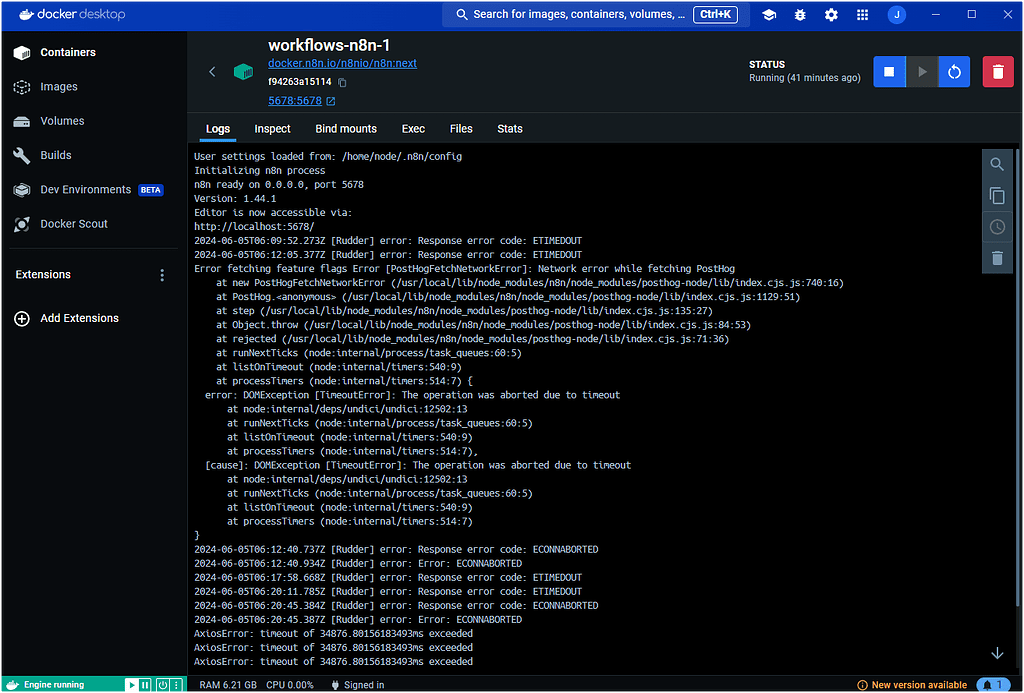
Task: Open the extensions grid icon in title bar
Action: click(x=863, y=14)
